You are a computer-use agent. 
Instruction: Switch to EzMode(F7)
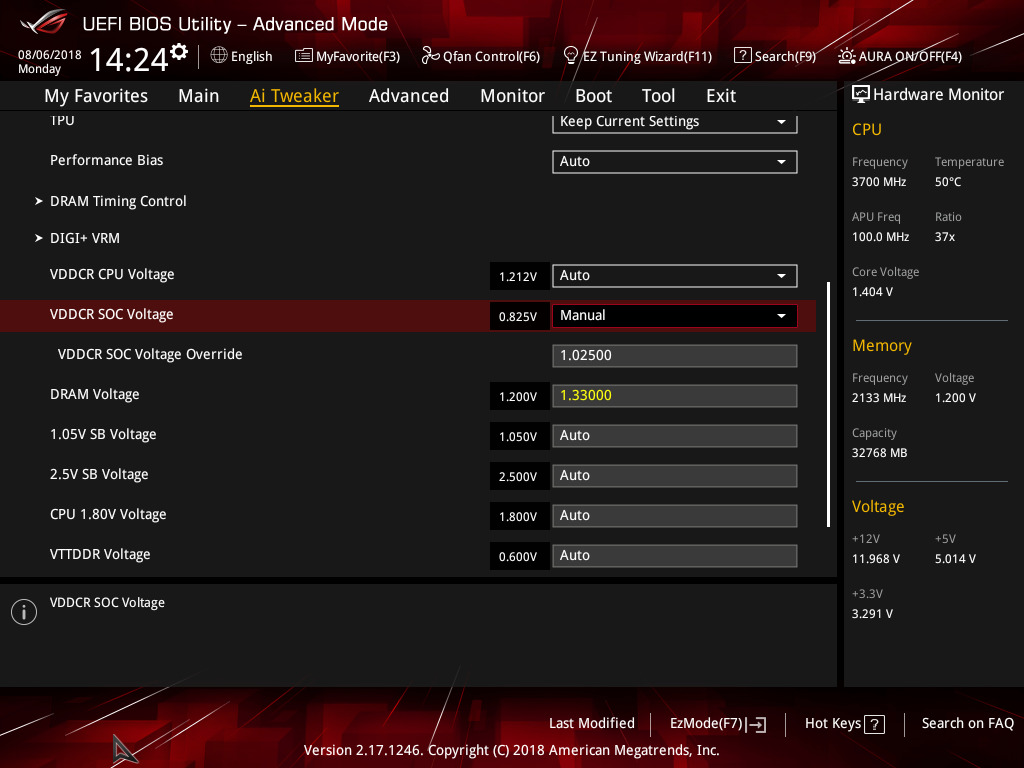718,724
